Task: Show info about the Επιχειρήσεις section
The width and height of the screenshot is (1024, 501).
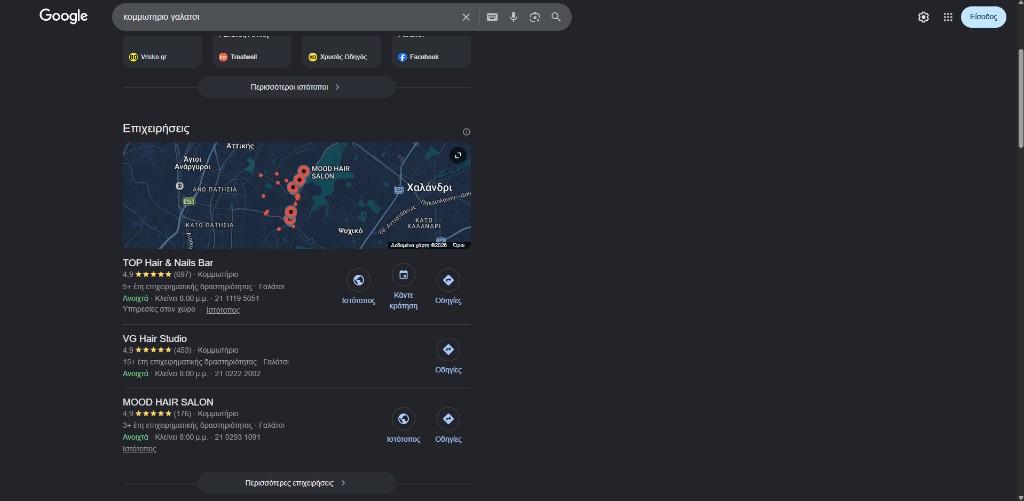Action: (x=466, y=132)
